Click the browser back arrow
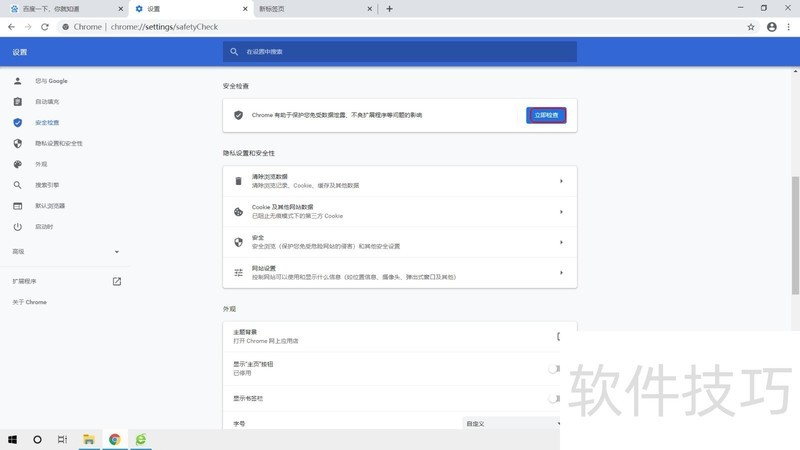800x450 pixels. tap(11, 27)
